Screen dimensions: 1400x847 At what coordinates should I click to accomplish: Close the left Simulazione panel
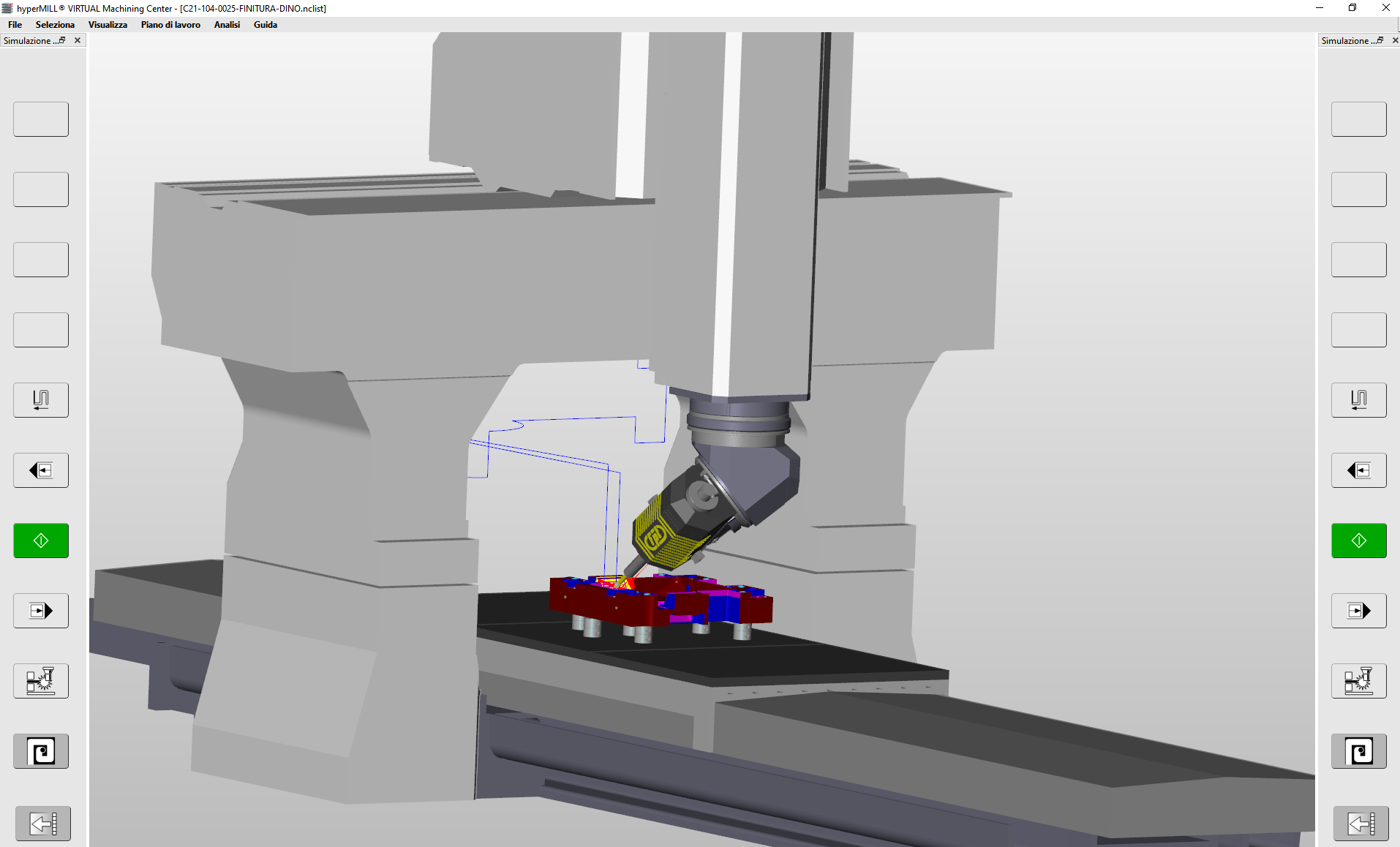click(x=78, y=40)
